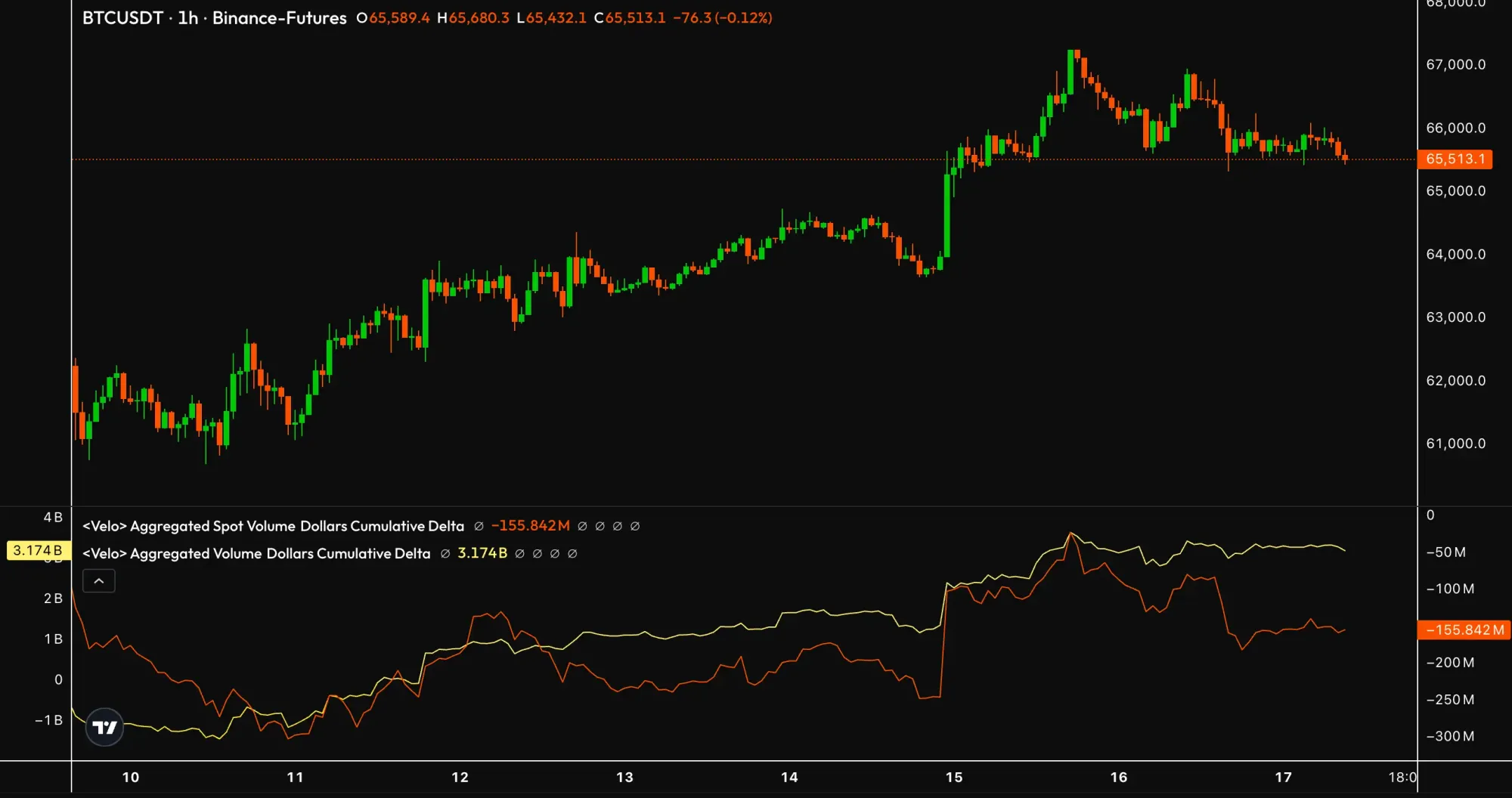Click the -300M label on right indicator axis
1512x798 pixels.
[1450, 736]
